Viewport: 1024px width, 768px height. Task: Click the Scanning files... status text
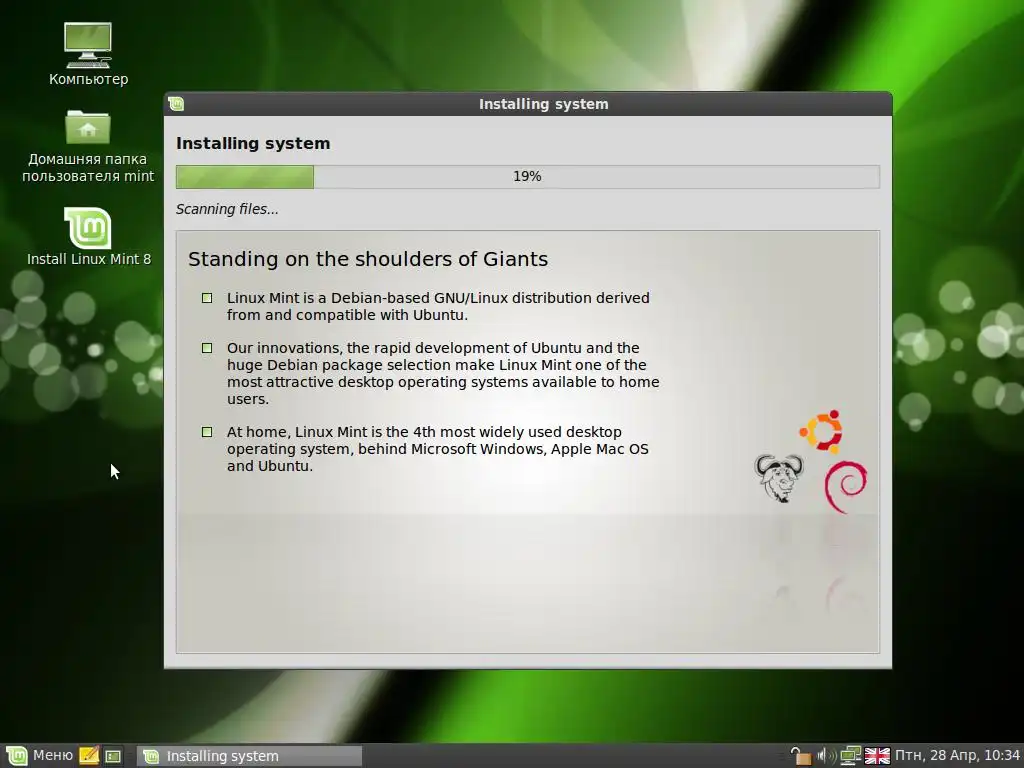pyautogui.click(x=227, y=209)
